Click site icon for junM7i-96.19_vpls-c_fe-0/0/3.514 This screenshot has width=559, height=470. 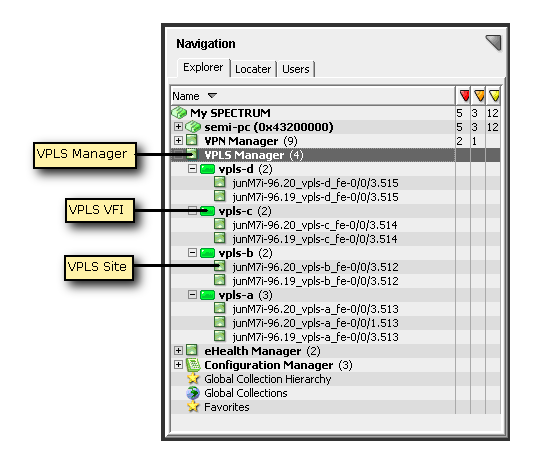(x=220, y=238)
